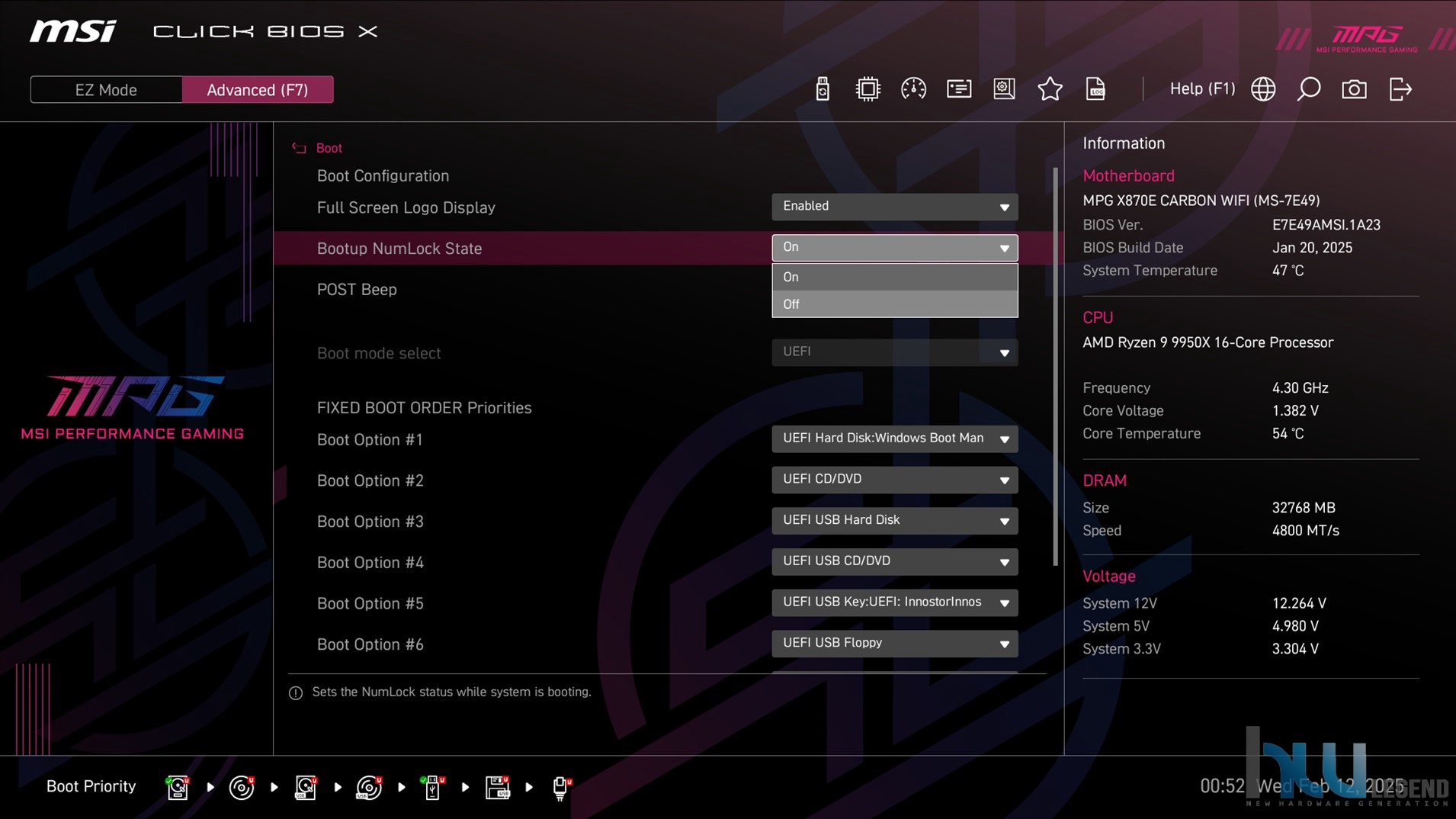Select Full Screen Logo Display label

[x=406, y=207]
